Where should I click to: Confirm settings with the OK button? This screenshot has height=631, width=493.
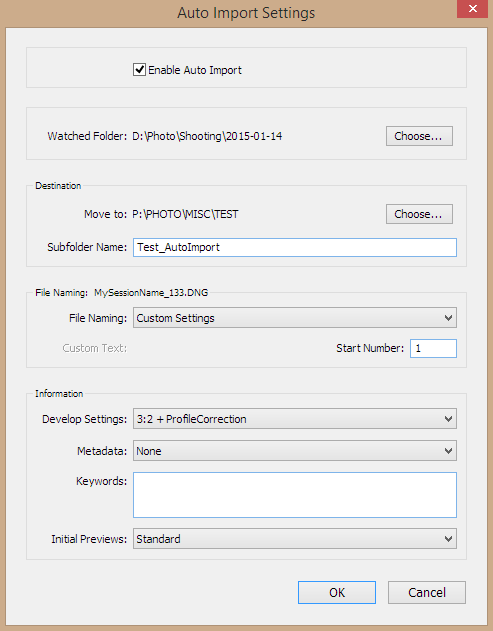click(337, 592)
